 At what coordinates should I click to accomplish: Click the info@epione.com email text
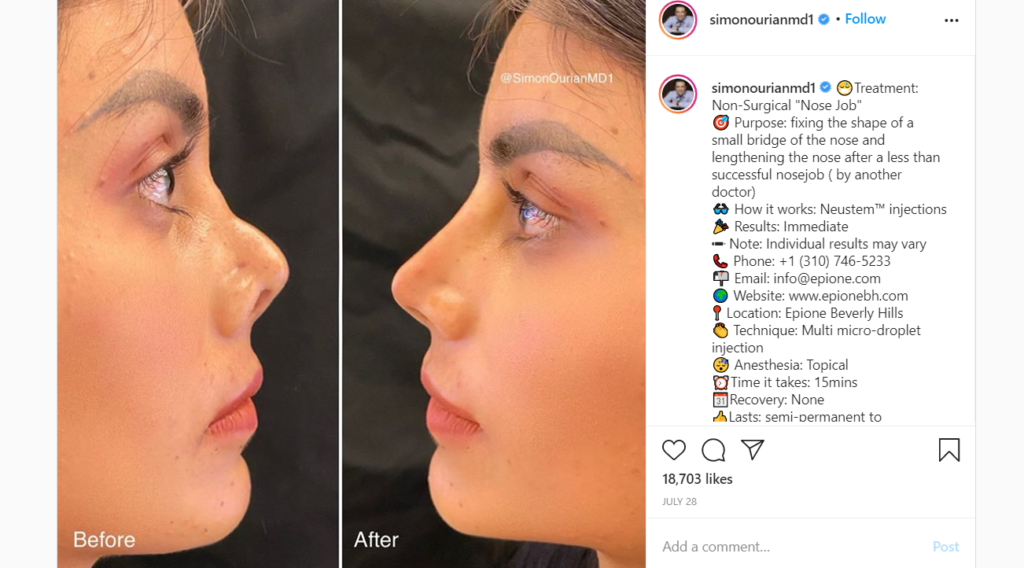click(827, 278)
